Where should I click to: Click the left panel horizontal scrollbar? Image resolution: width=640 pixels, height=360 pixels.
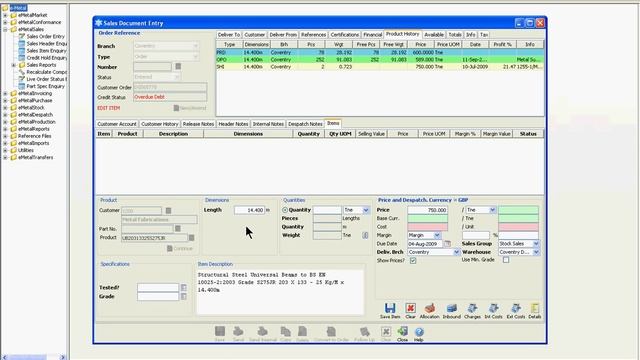click(x=33, y=357)
